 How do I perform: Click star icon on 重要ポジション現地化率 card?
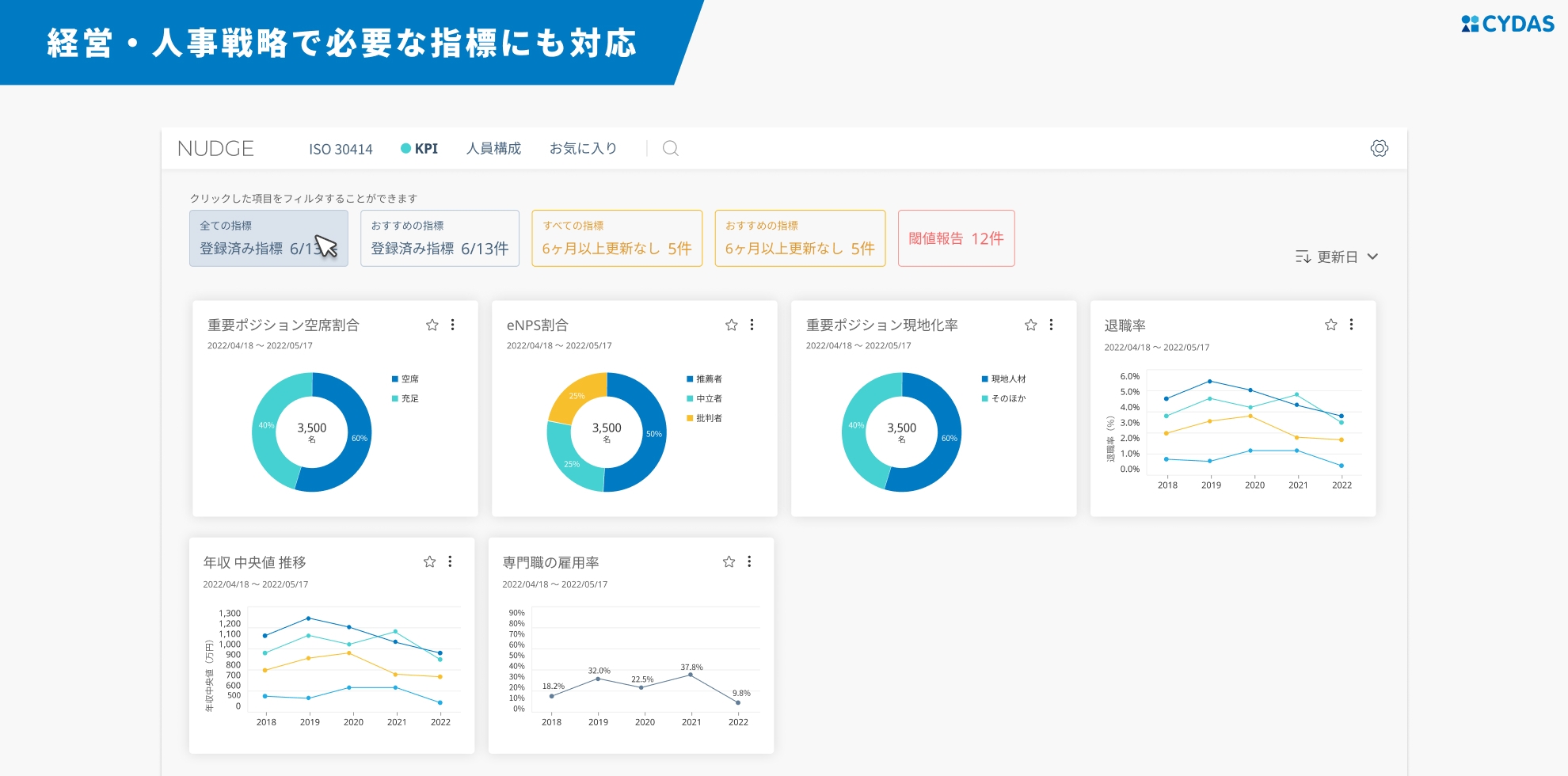tap(1030, 325)
